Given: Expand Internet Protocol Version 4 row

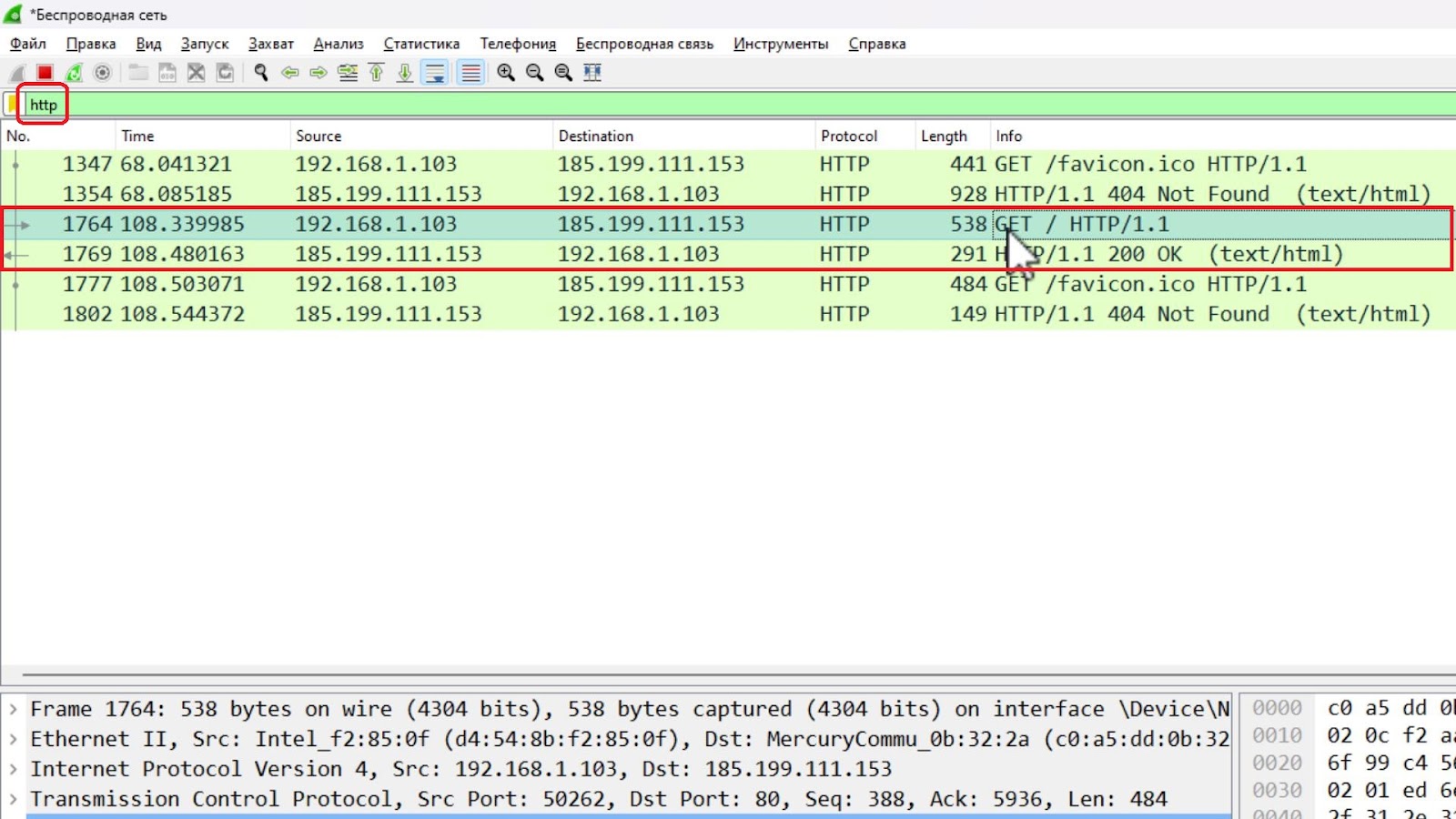Looking at the screenshot, I should (14, 769).
